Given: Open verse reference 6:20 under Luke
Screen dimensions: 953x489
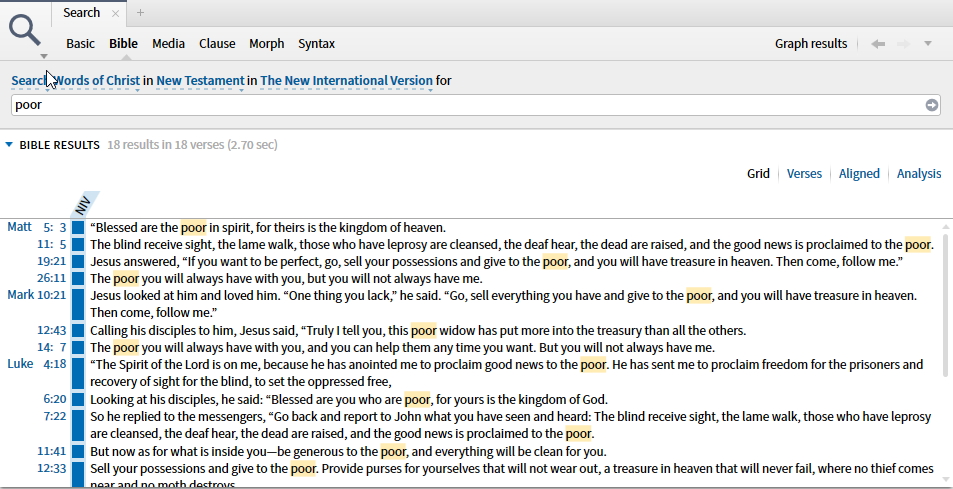Looking at the screenshot, I should (x=55, y=399).
